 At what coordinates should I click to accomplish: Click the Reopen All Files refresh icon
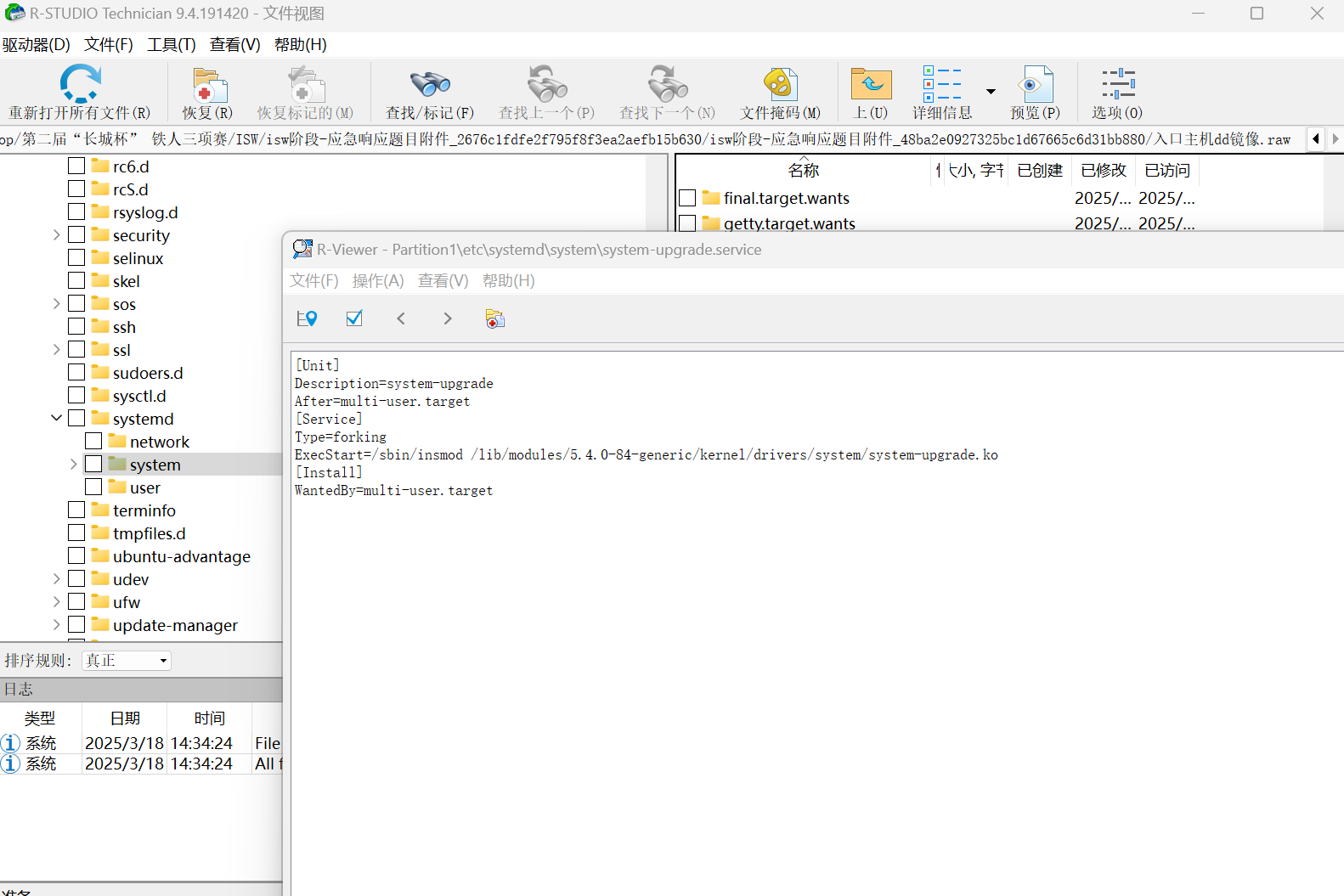pyautogui.click(x=80, y=85)
